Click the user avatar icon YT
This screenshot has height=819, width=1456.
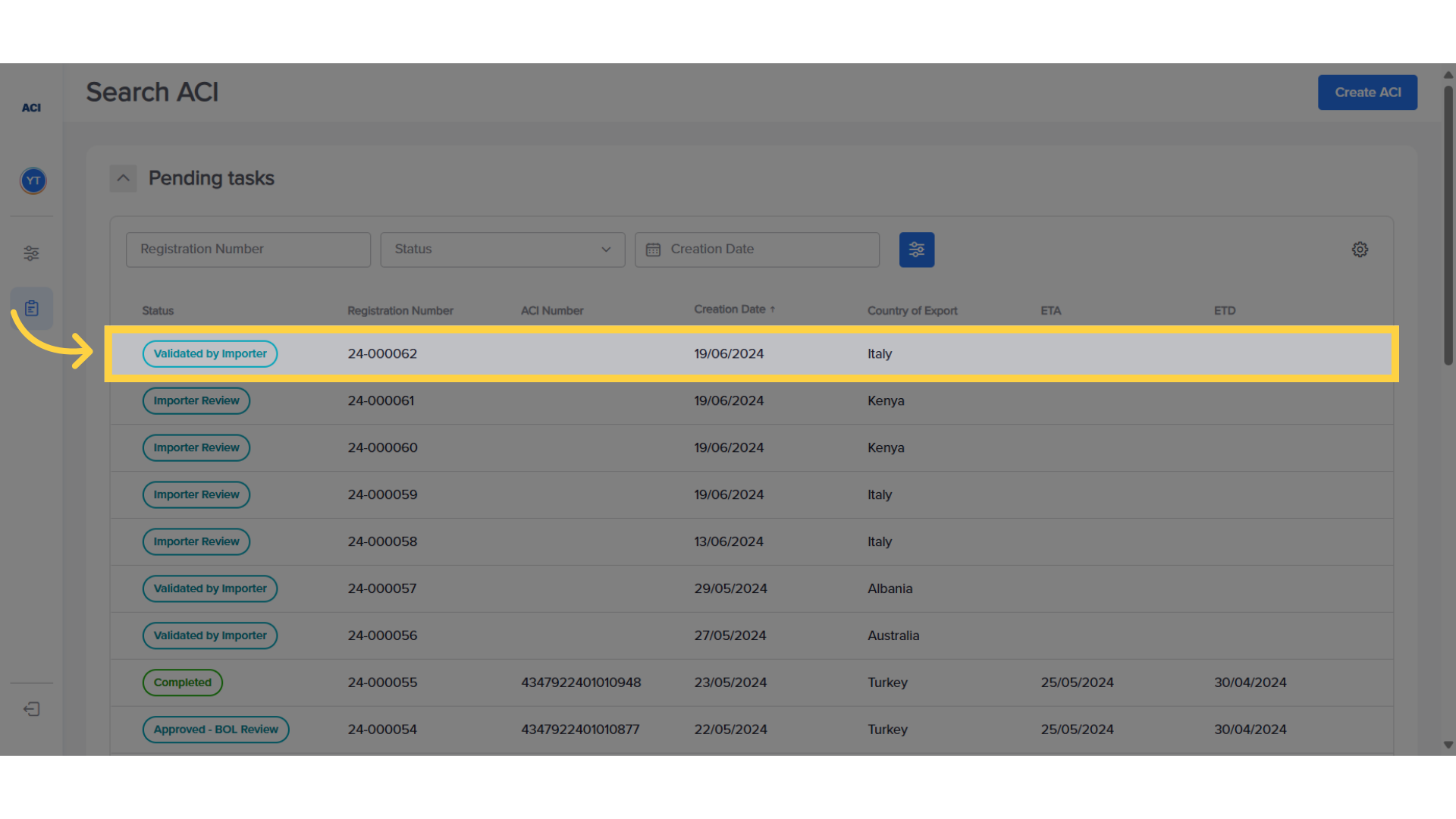click(33, 180)
